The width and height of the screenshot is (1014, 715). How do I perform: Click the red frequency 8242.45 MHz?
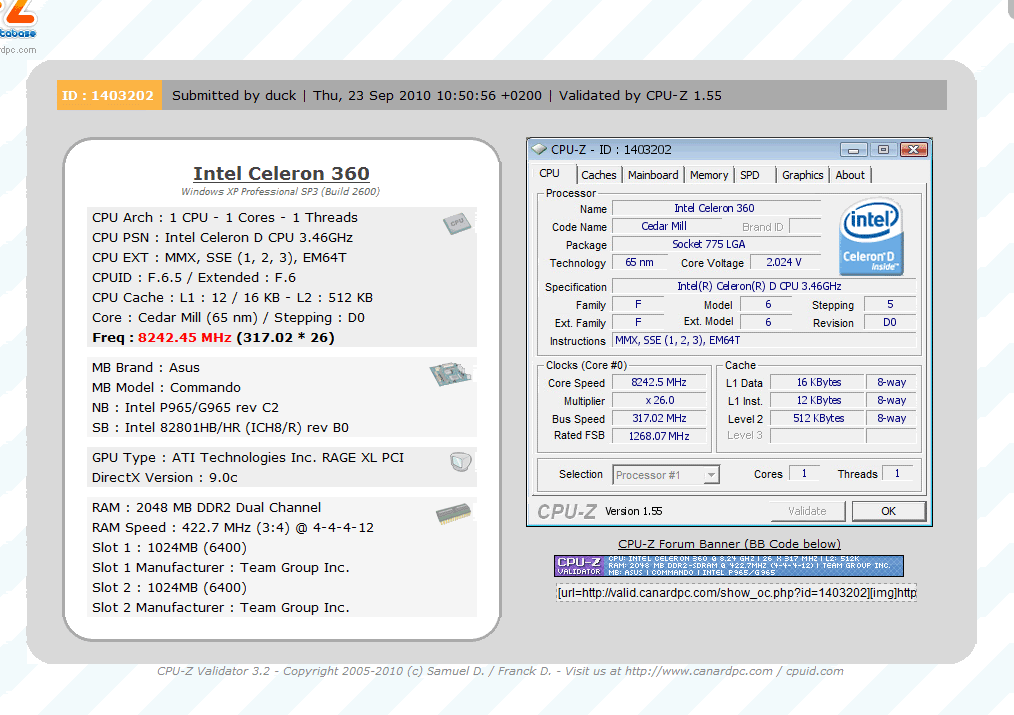[184, 337]
